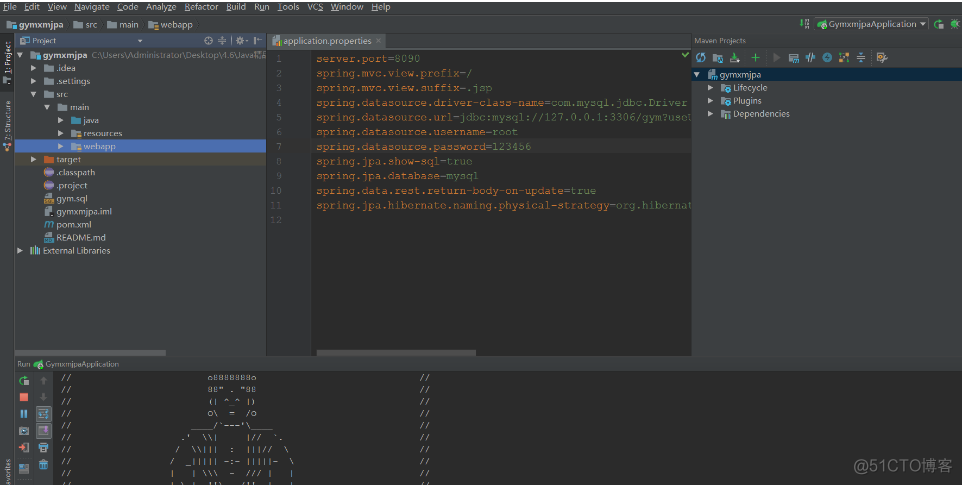Expand .idea folder
Image resolution: width=963 pixels, height=485 pixels.
[34, 68]
